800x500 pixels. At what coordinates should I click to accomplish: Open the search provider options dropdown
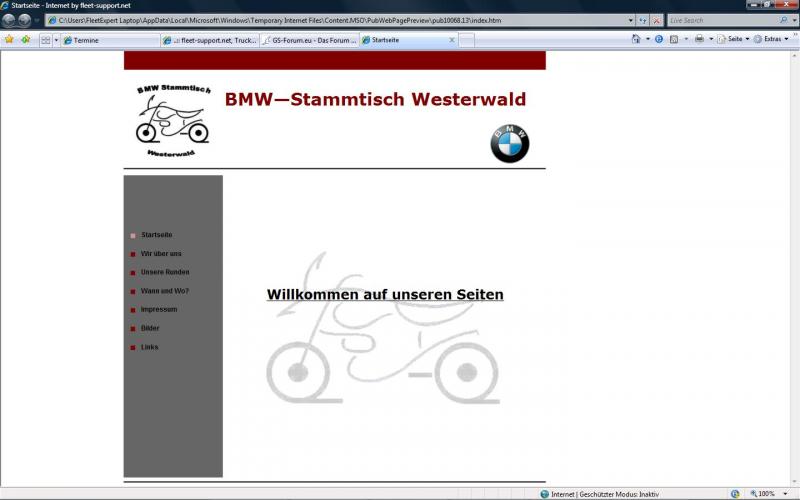pyautogui.click(x=794, y=20)
